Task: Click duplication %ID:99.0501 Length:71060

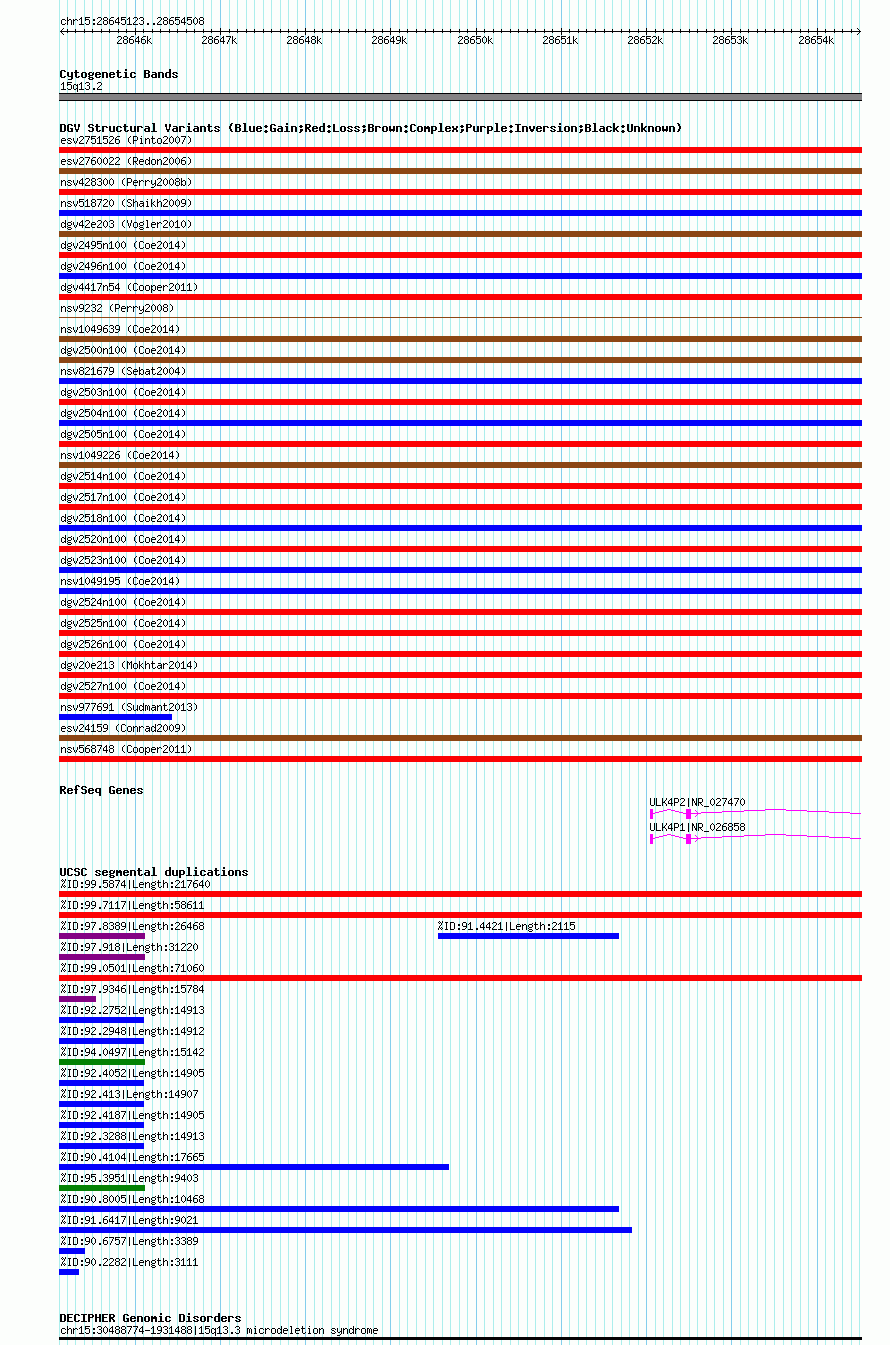Action: (x=132, y=968)
